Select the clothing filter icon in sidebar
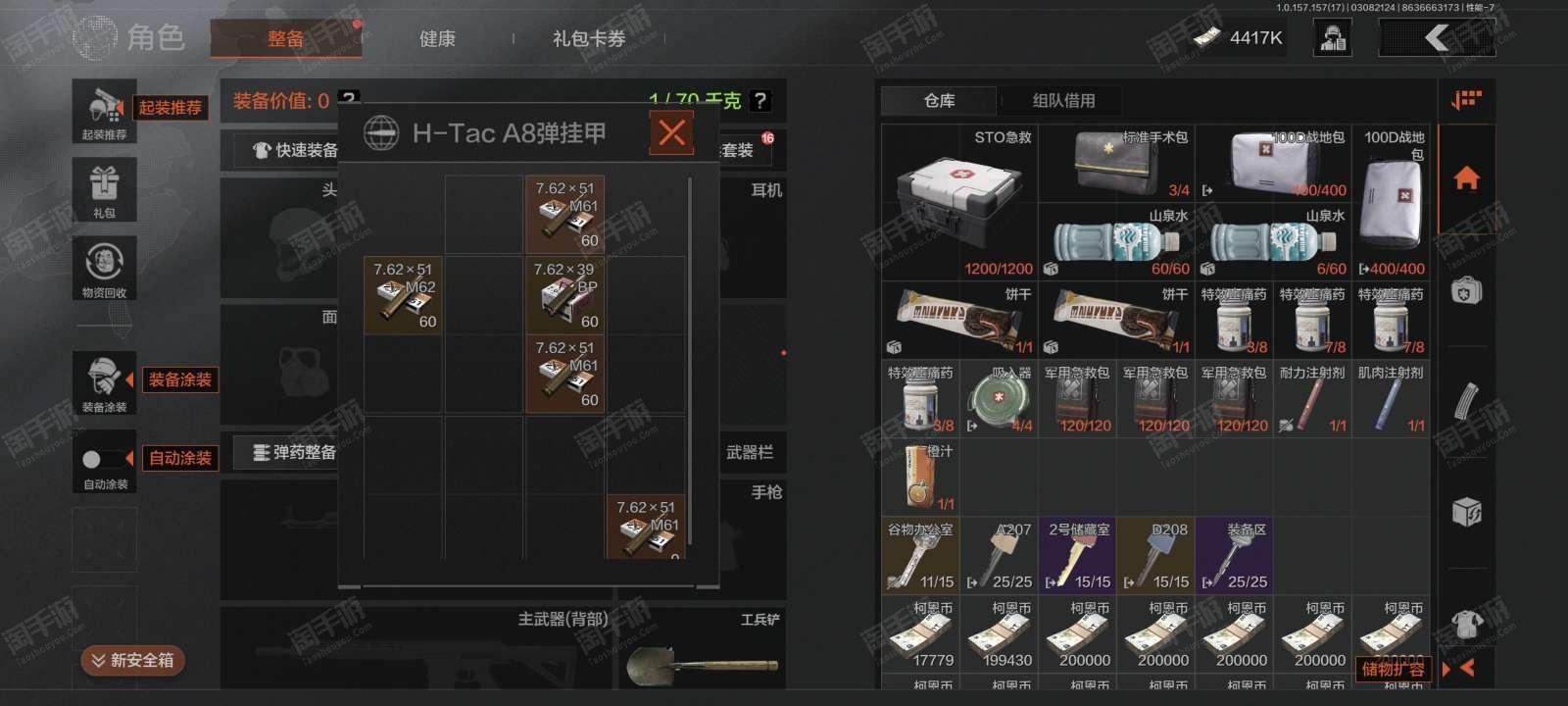Image resolution: width=1568 pixels, height=706 pixels. 1466,621
